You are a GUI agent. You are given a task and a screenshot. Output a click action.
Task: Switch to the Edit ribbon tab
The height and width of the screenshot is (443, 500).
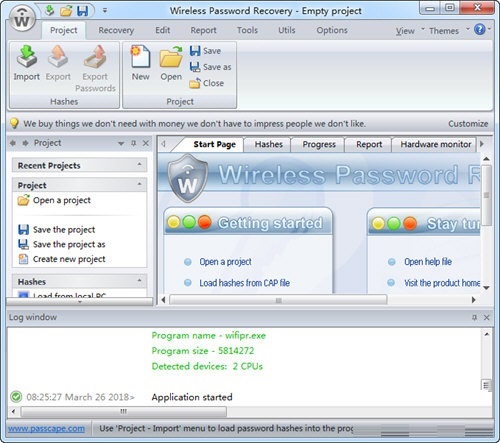162,30
